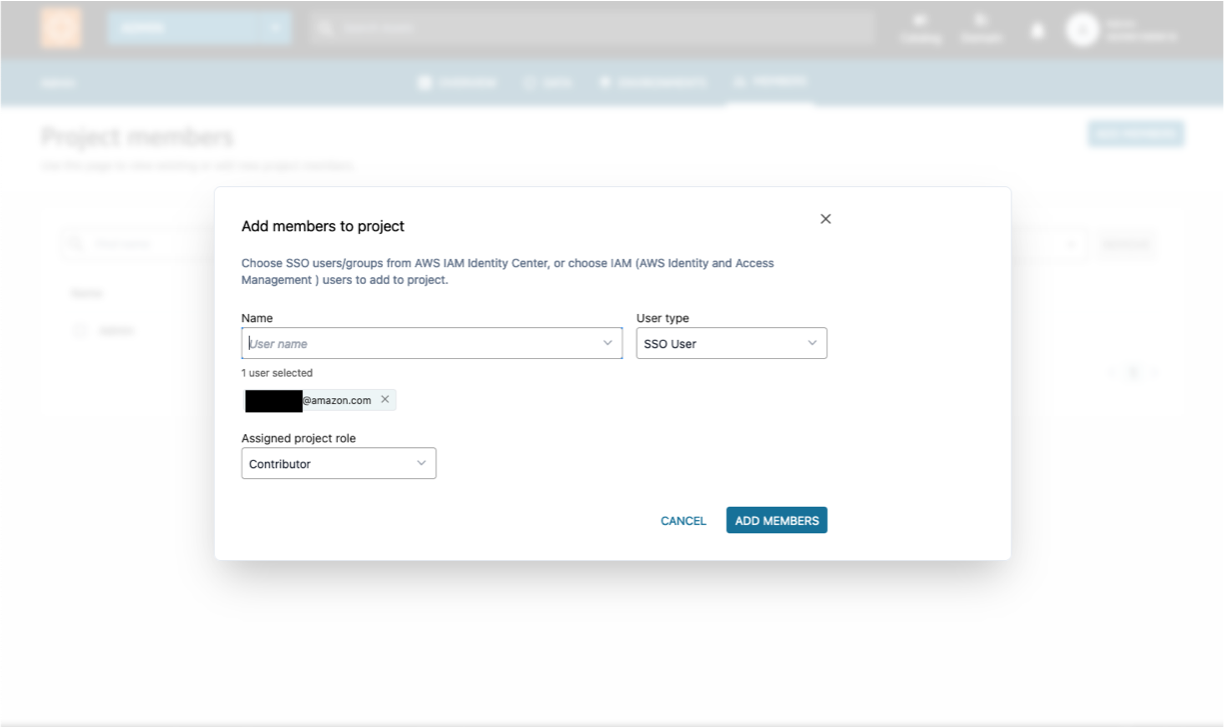This screenshot has height=728, width=1224.
Task: Click the '1 user selected' text
Action: tap(277, 373)
